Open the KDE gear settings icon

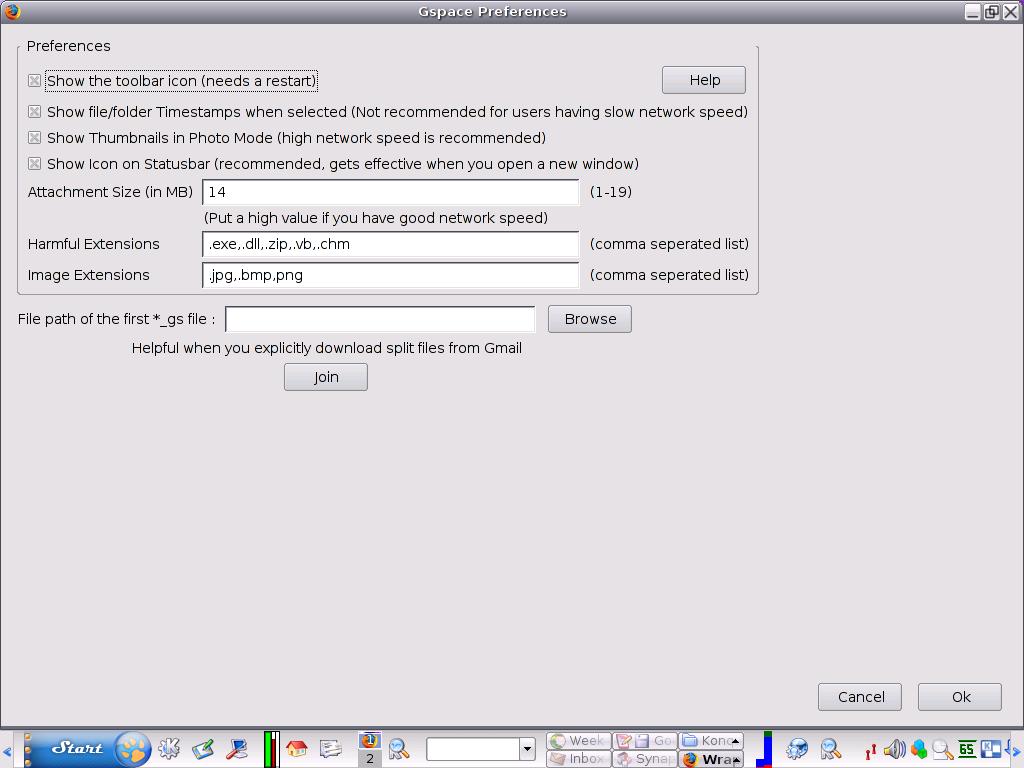169,748
